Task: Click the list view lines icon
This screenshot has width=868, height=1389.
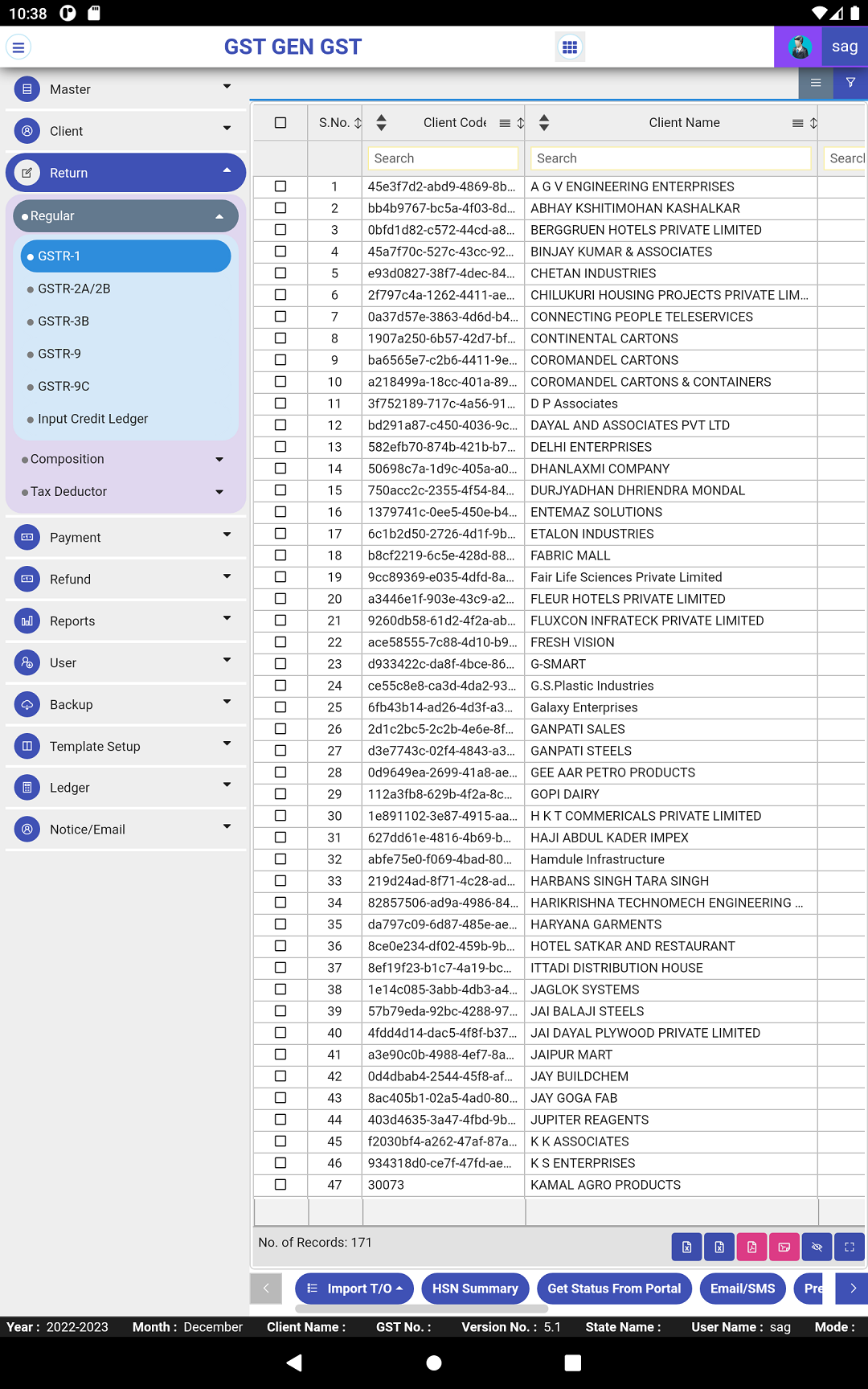Action: coord(816,83)
